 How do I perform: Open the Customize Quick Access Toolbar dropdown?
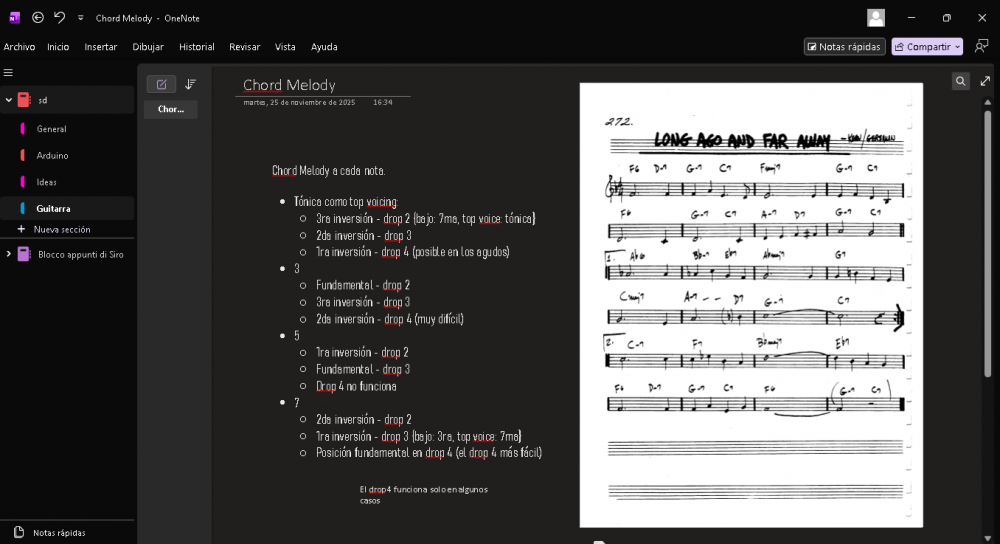click(x=81, y=17)
